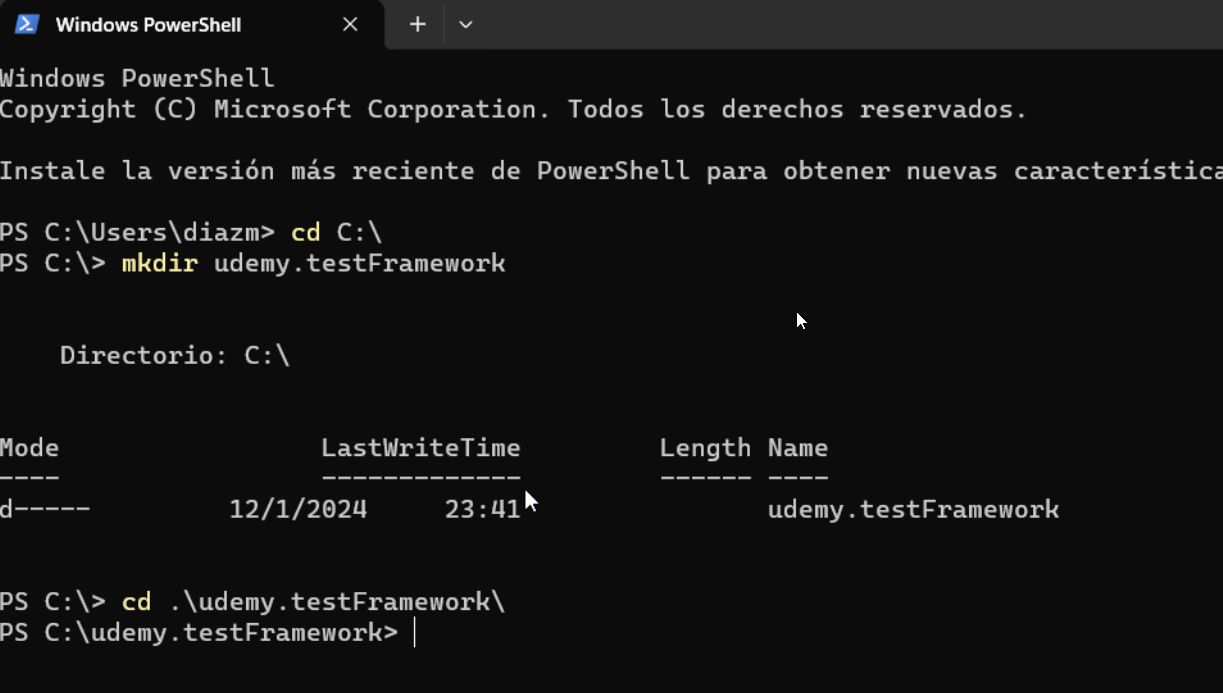
Task: Click the Length column header
Action: pos(705,447)
